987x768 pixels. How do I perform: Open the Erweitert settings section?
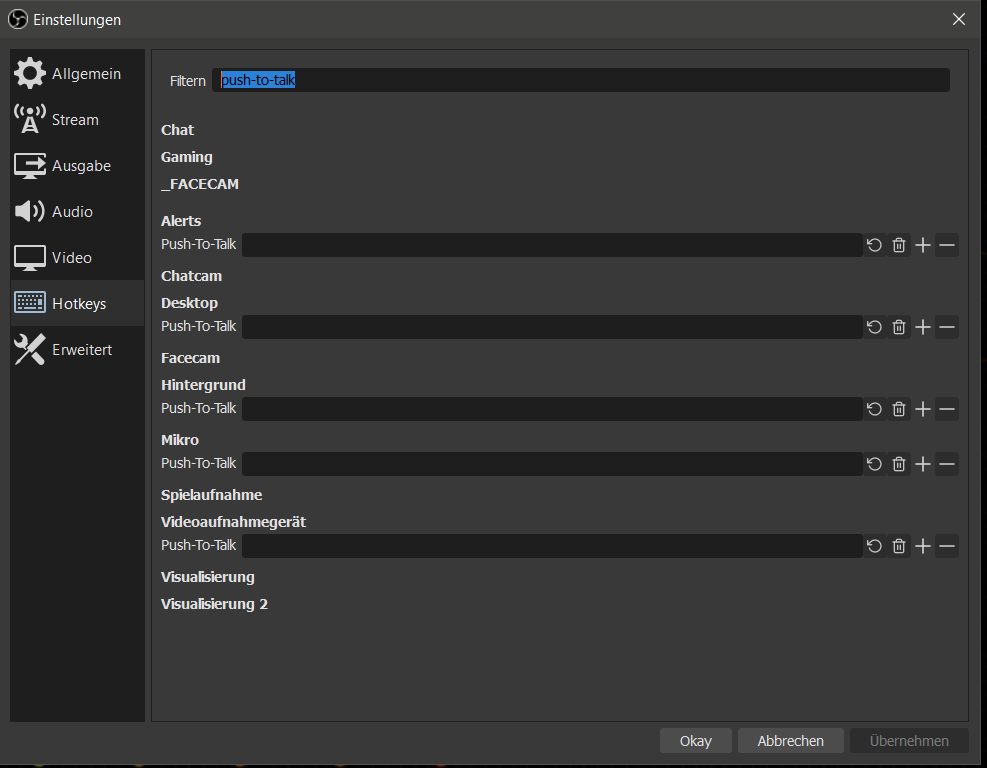[77, 349]
